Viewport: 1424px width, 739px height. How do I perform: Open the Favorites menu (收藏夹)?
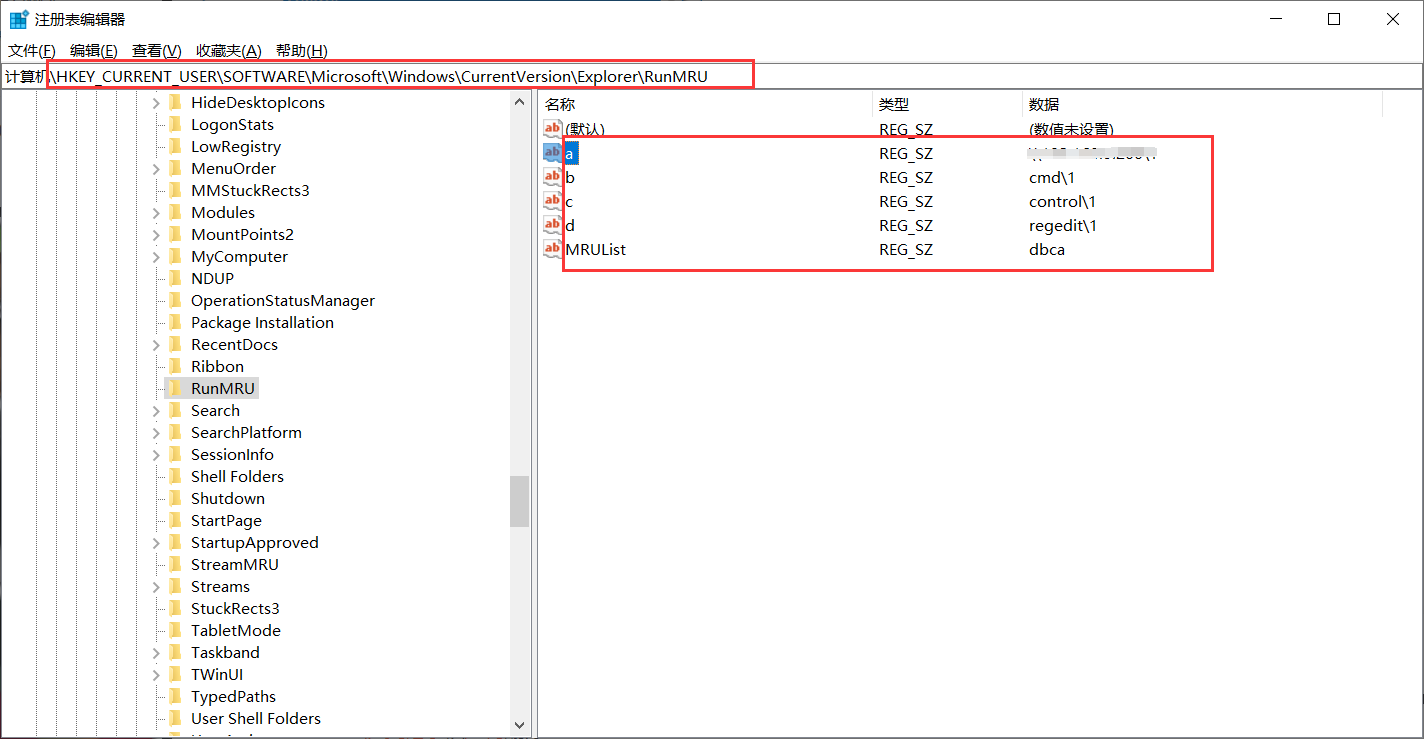pyautogui.click(x=229, y=51)
